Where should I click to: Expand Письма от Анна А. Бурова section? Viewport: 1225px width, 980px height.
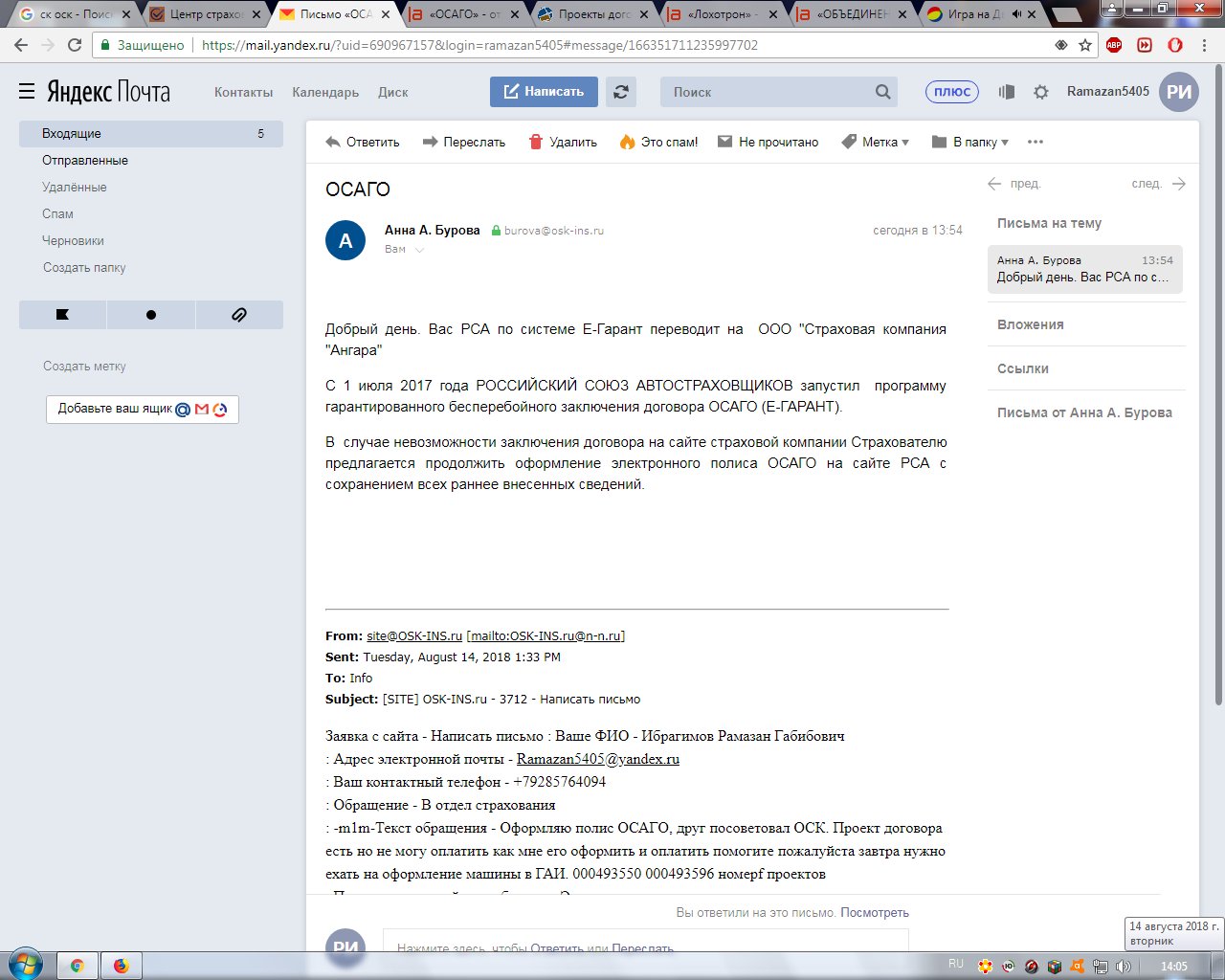point(1084,412)
